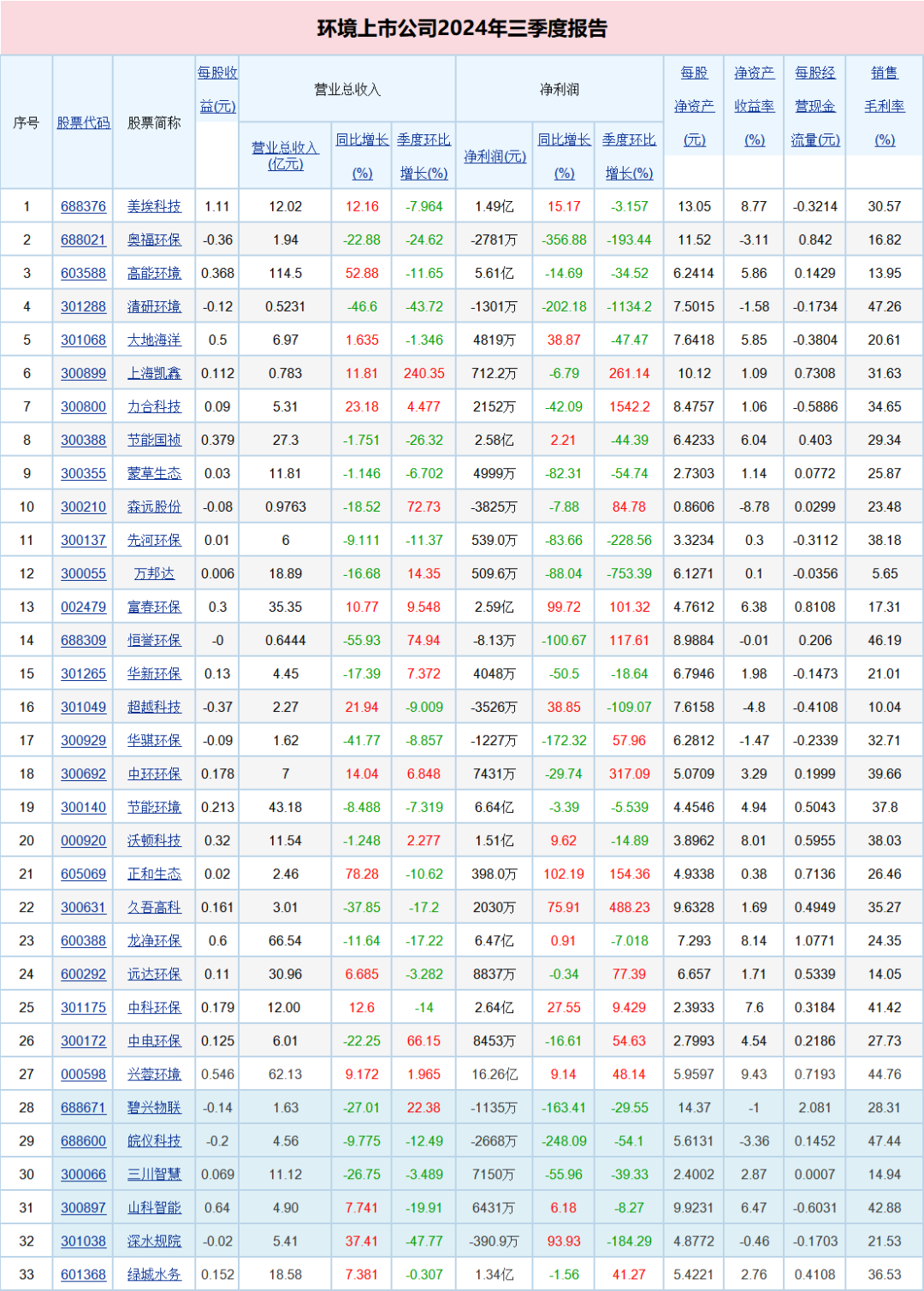This screenshot has width=924, height=1291.
Task: Click stock code 601368
Action: pos(83,1274)
